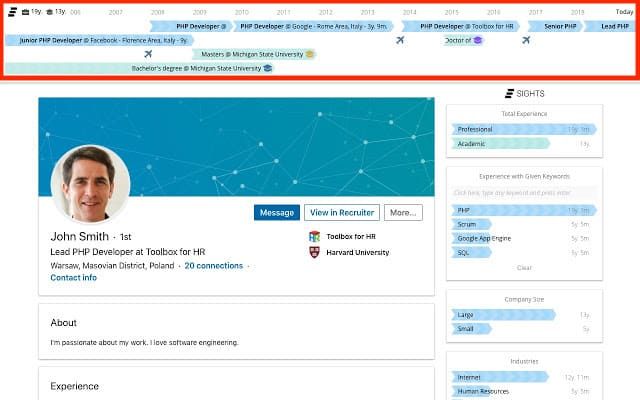Click the purple graduation cap beside Doctor of

pyautogui.click(x=478, y=40)
